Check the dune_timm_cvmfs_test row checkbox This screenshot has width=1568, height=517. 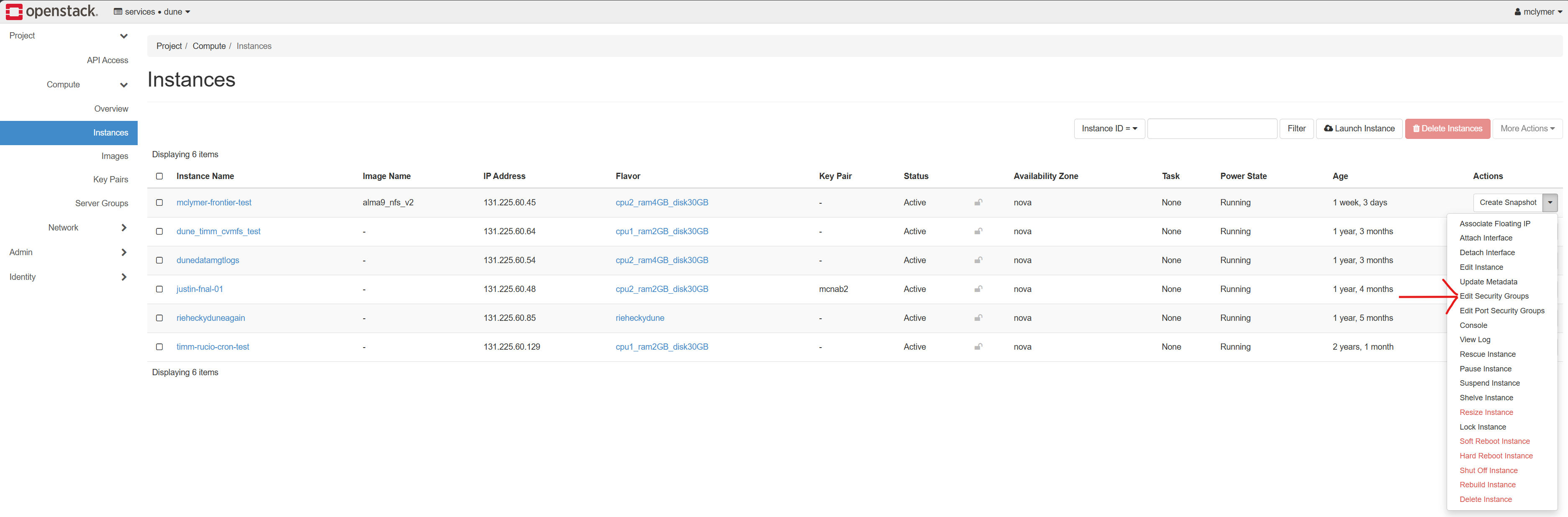(159, 231)
